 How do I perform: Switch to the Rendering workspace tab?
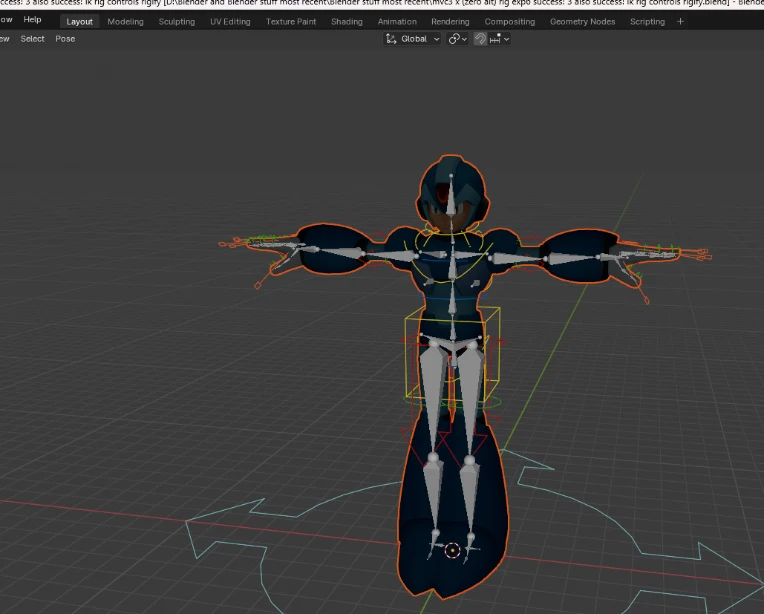tap(450, 21)
